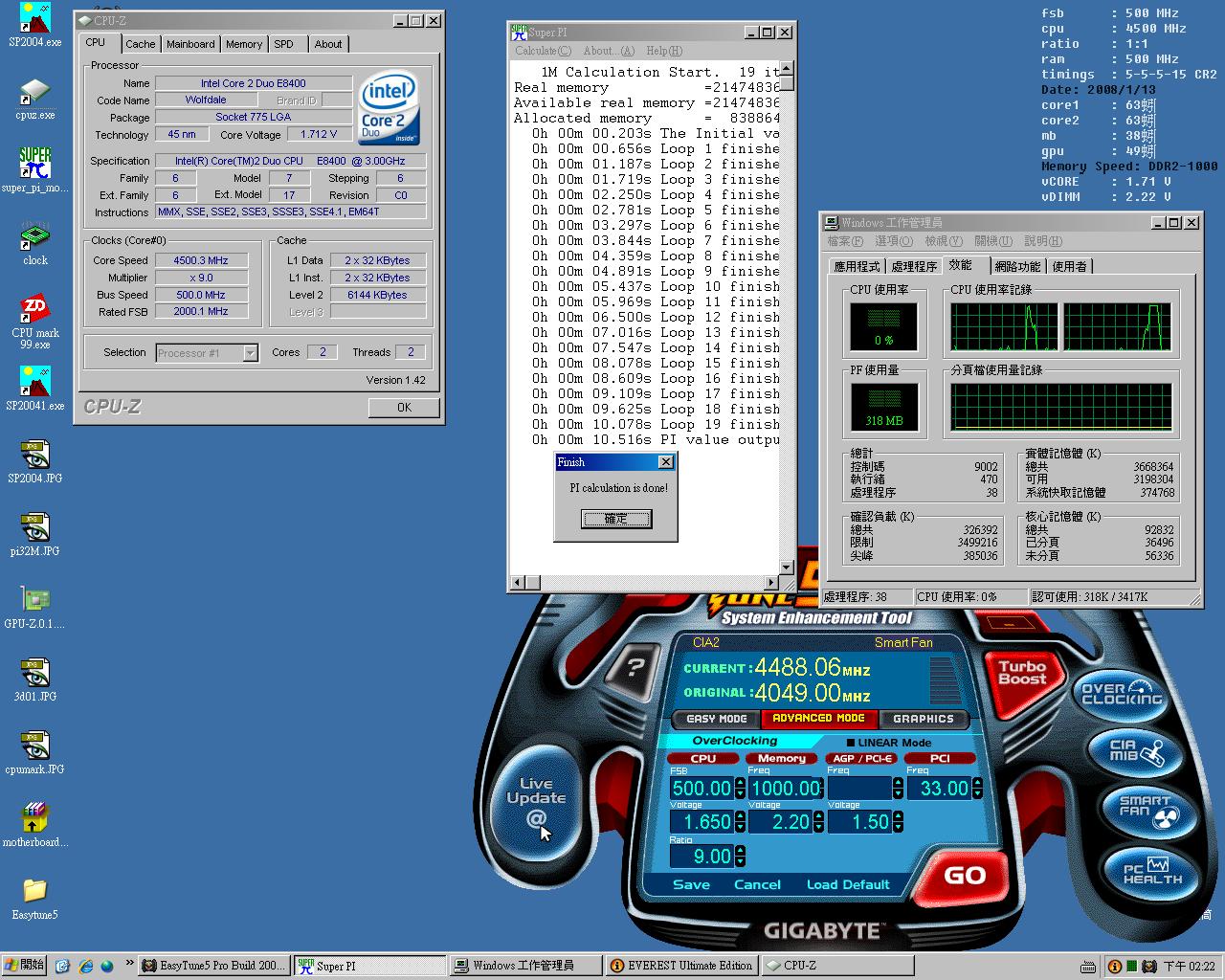
Task: Adjust AGP/PCI-E voltage 1.50 stepper
Action: pos(898,822)
